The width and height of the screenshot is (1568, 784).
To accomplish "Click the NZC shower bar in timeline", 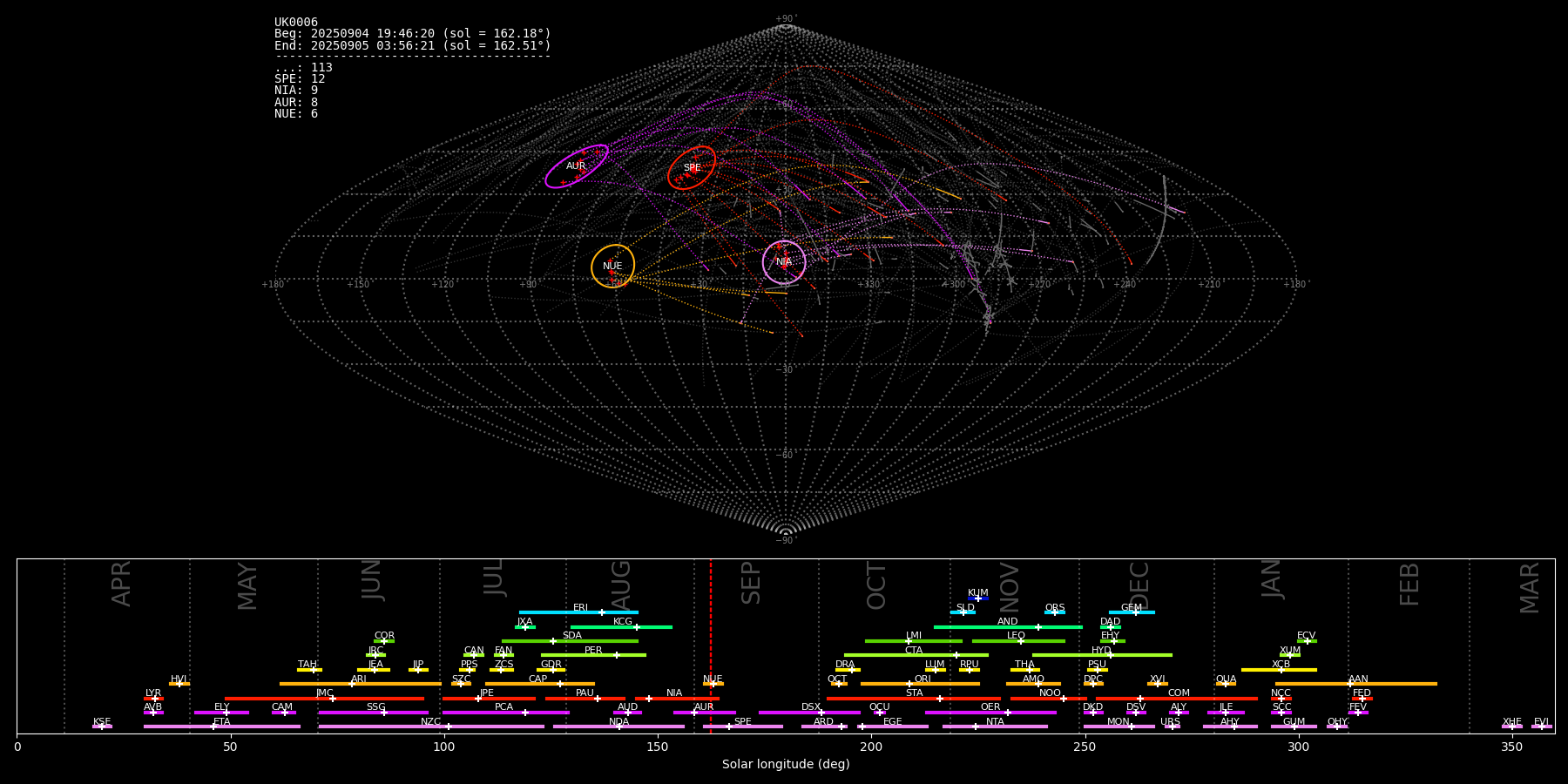I will (x=431, y=727).
